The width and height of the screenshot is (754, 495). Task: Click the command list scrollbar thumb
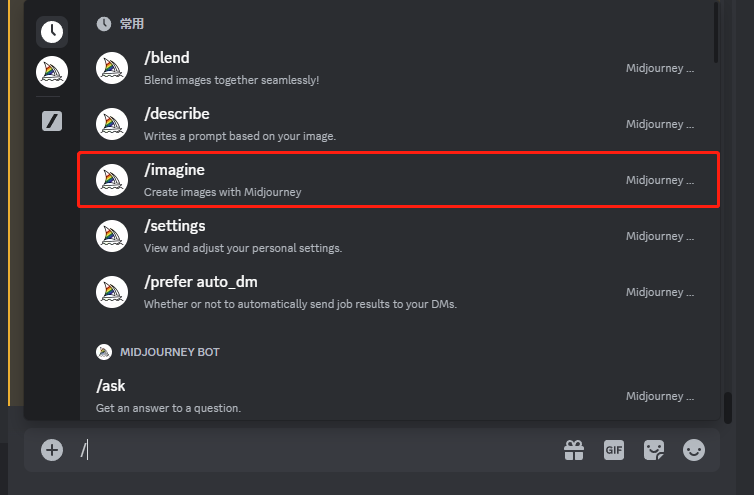pos(716,33)
